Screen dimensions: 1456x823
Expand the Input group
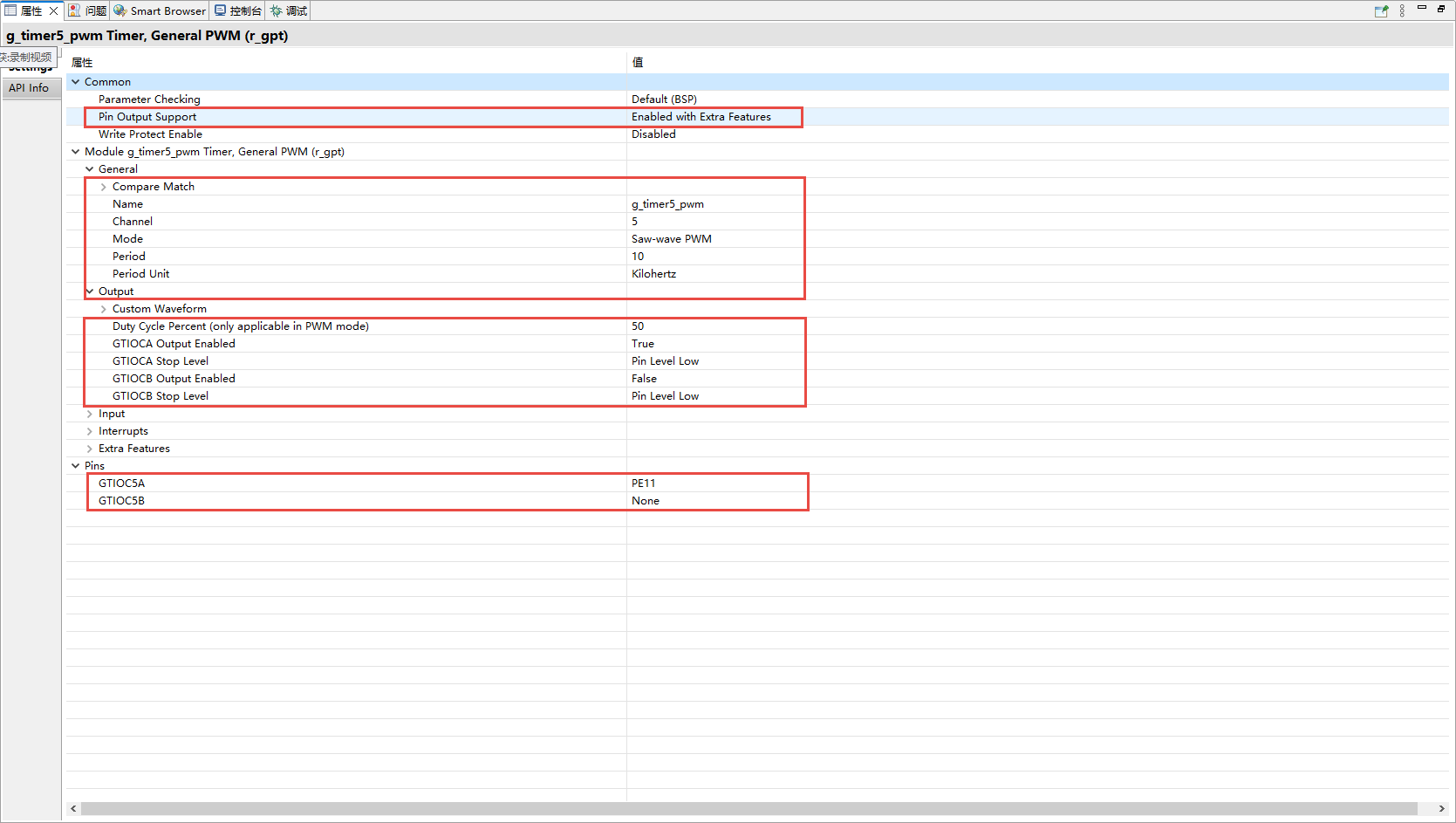(x=89, y=414)
